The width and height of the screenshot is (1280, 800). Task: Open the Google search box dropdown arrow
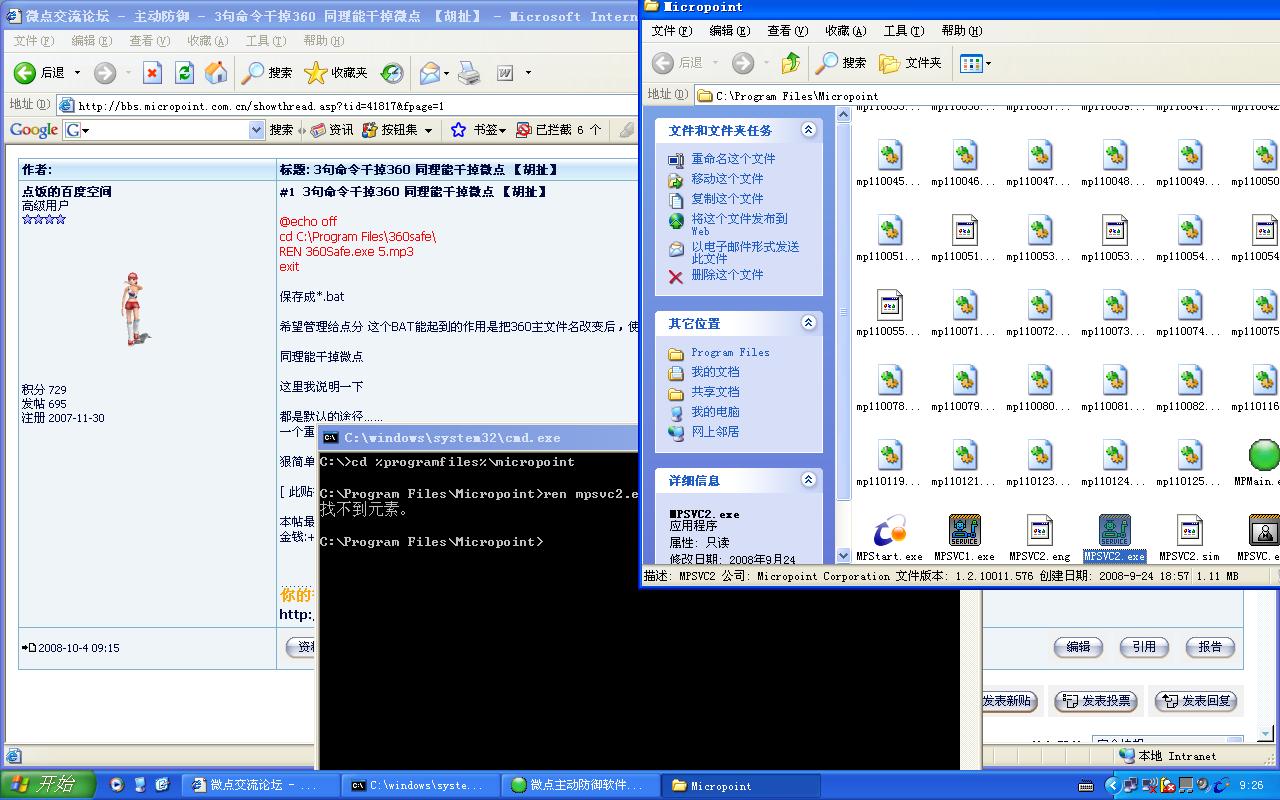(x=257, y=130)
